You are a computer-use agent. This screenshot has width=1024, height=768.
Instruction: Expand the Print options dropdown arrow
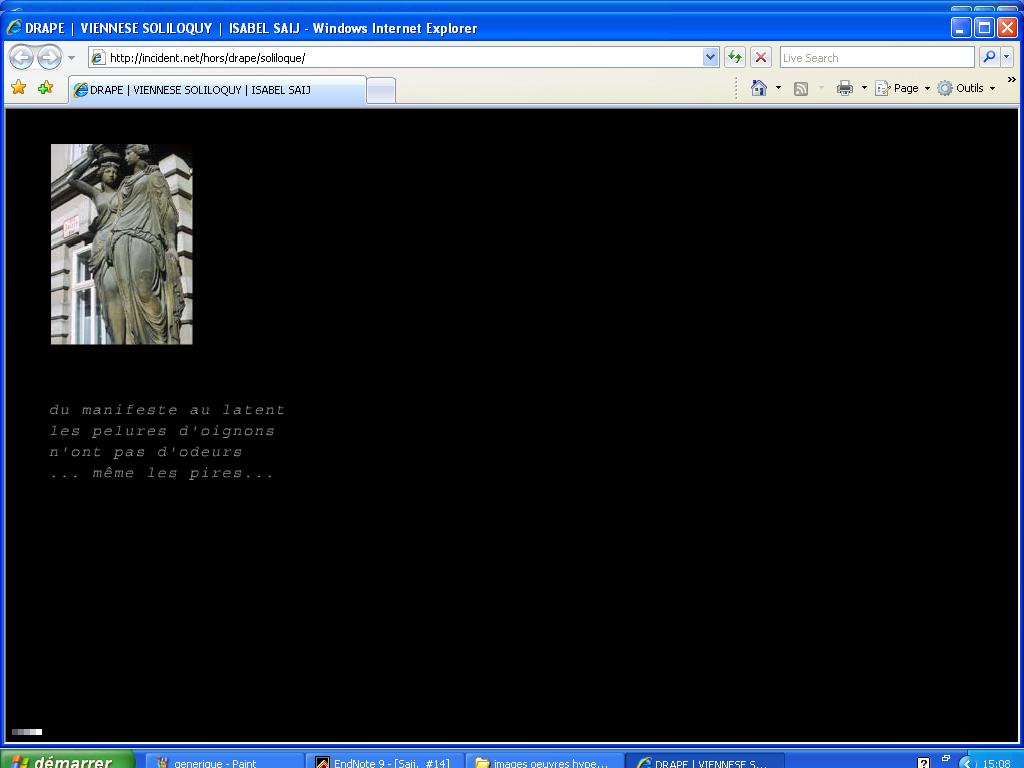(x=864, y=88)
